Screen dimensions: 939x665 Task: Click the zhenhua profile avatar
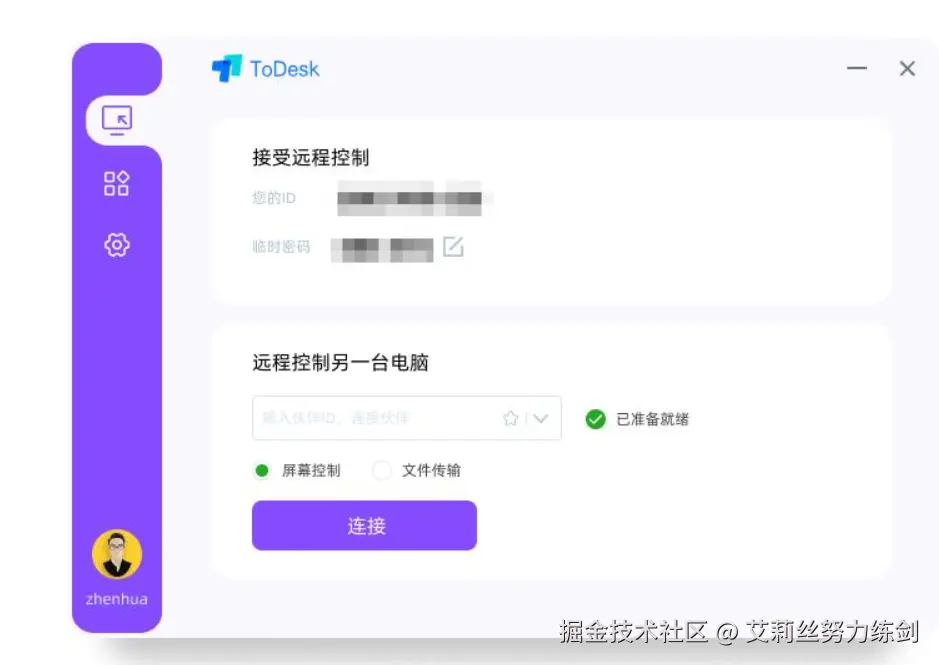(x=117, y=554)
